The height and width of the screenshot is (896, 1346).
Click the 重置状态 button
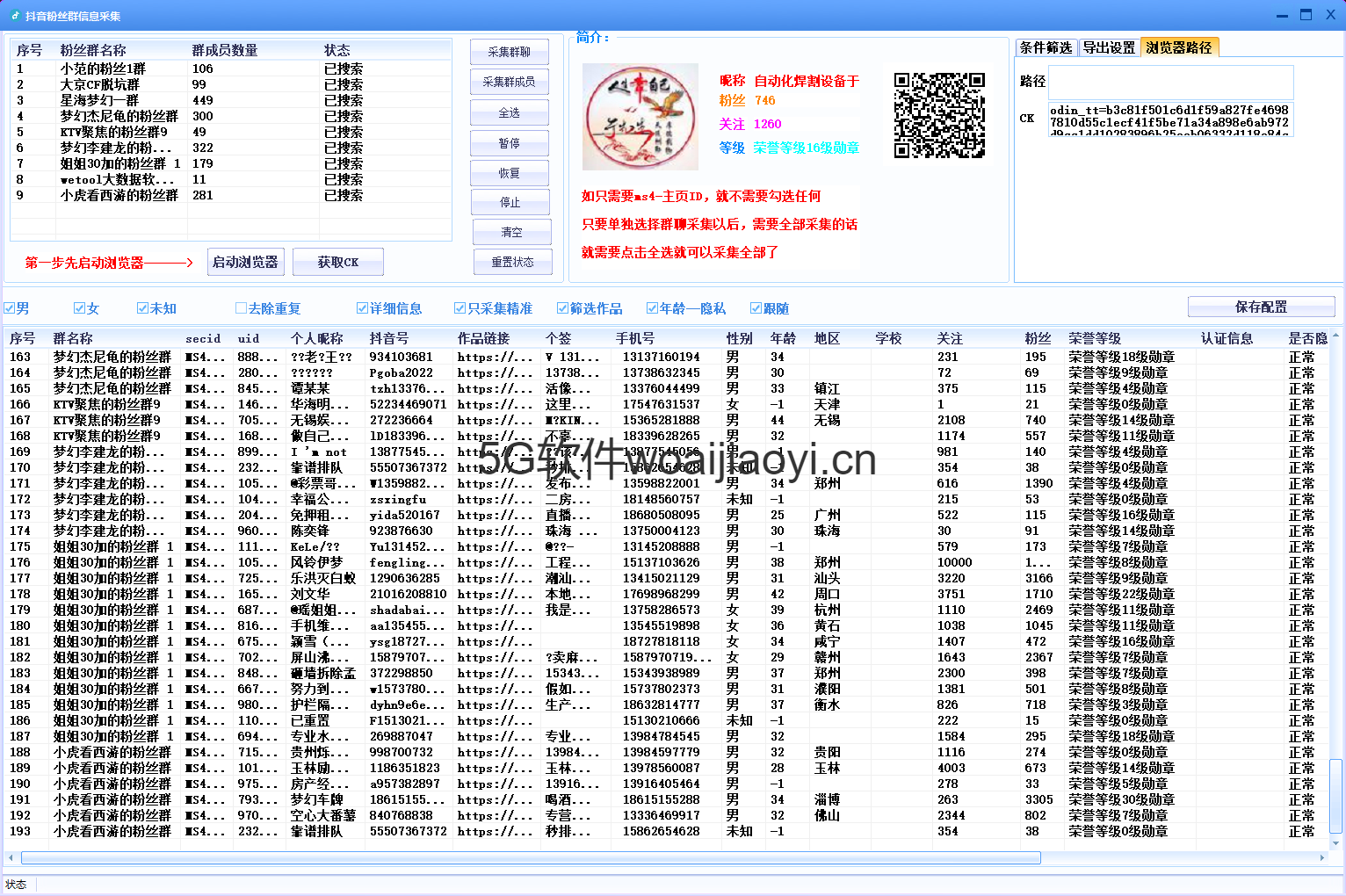coord(513,262)
